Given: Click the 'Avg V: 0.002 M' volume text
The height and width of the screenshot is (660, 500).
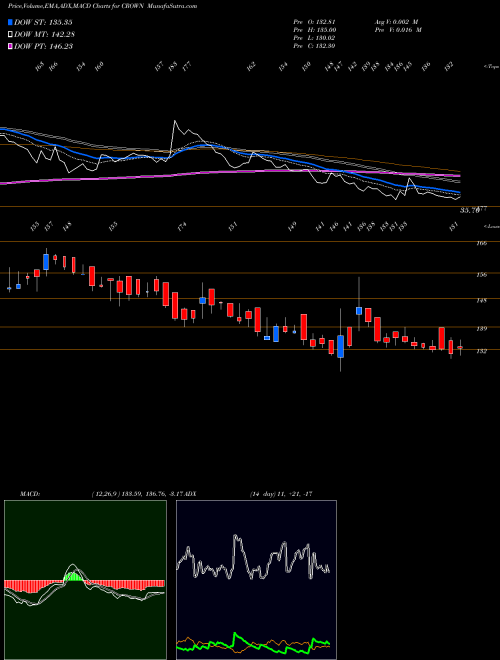Looking at the screenshot, I should pyautogui.click(x=396, y=21).
